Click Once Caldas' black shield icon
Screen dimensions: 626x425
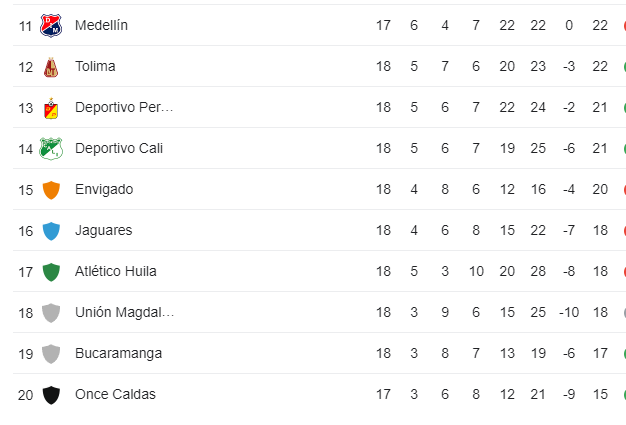tap(51, 395)
